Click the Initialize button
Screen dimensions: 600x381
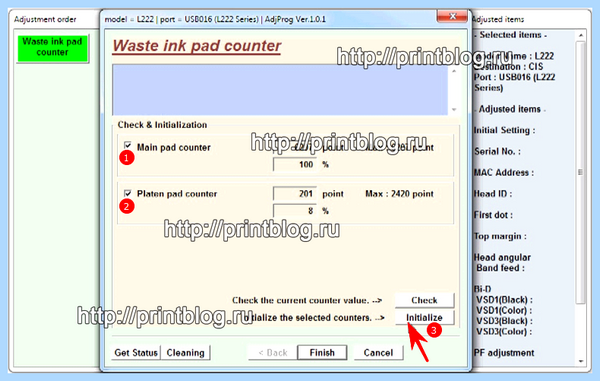[424, 318]
